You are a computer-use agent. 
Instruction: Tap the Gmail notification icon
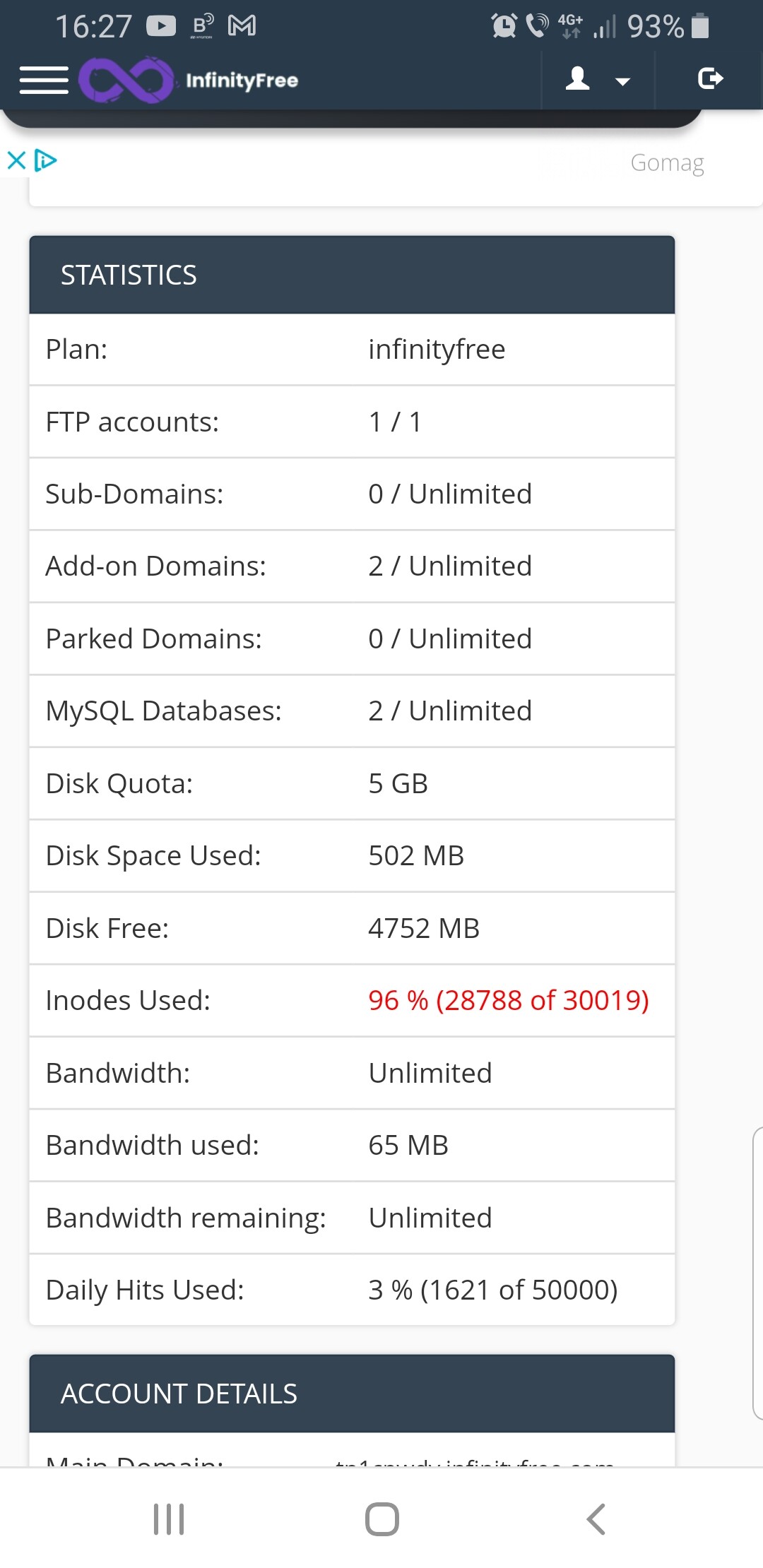(242, 26)
